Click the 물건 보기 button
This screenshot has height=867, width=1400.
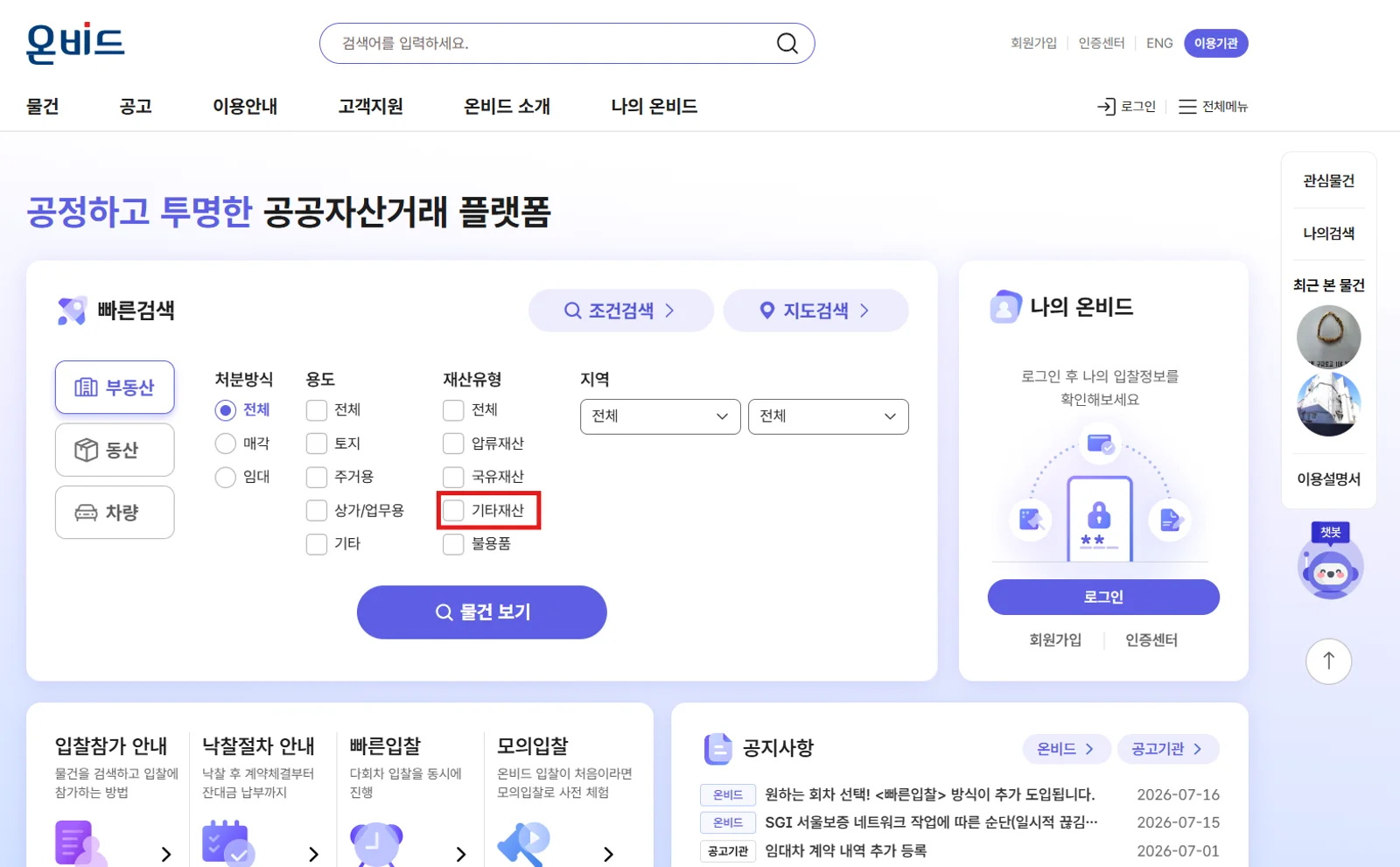pos(482,612)
